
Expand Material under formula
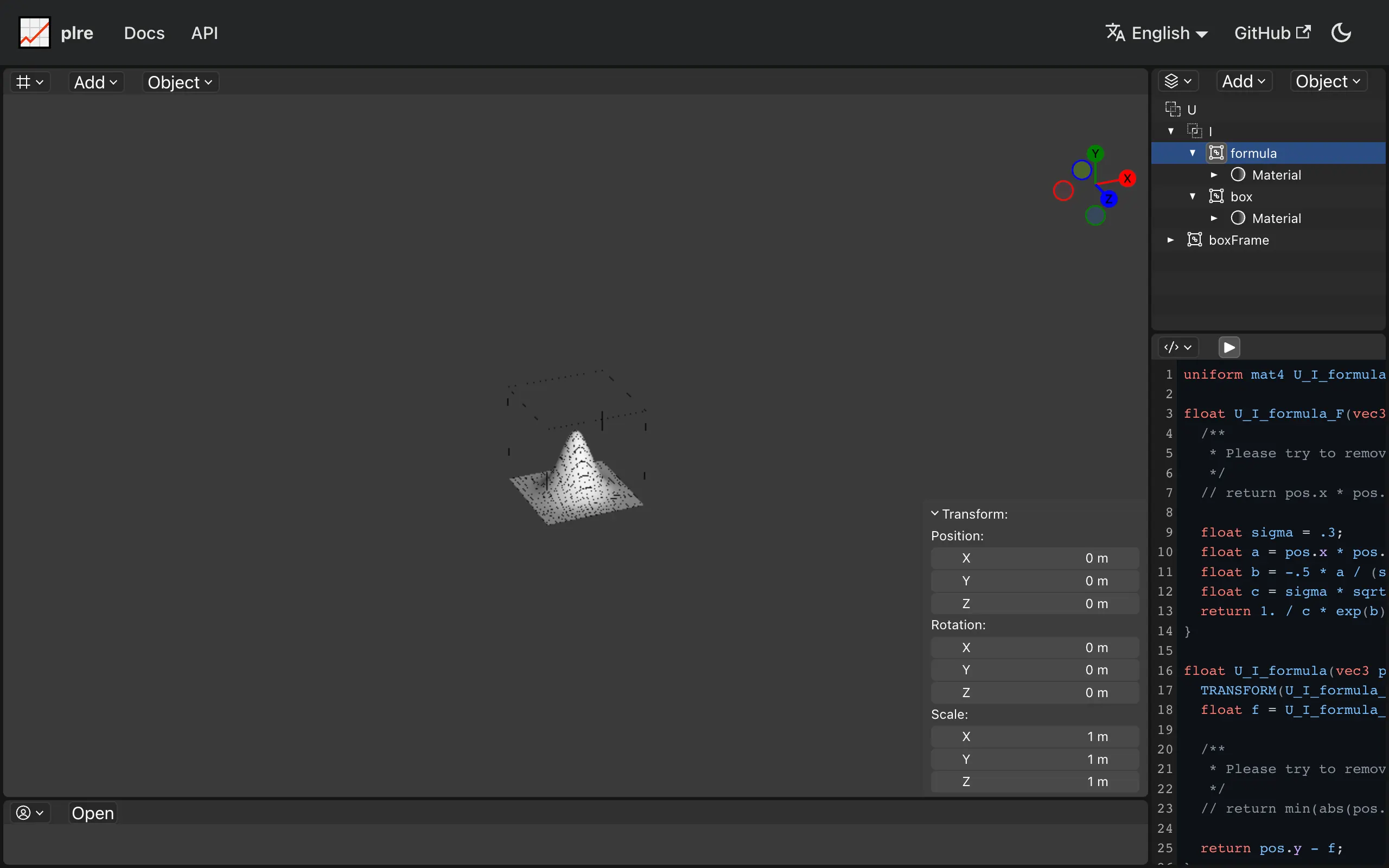tap(1214, 175)
